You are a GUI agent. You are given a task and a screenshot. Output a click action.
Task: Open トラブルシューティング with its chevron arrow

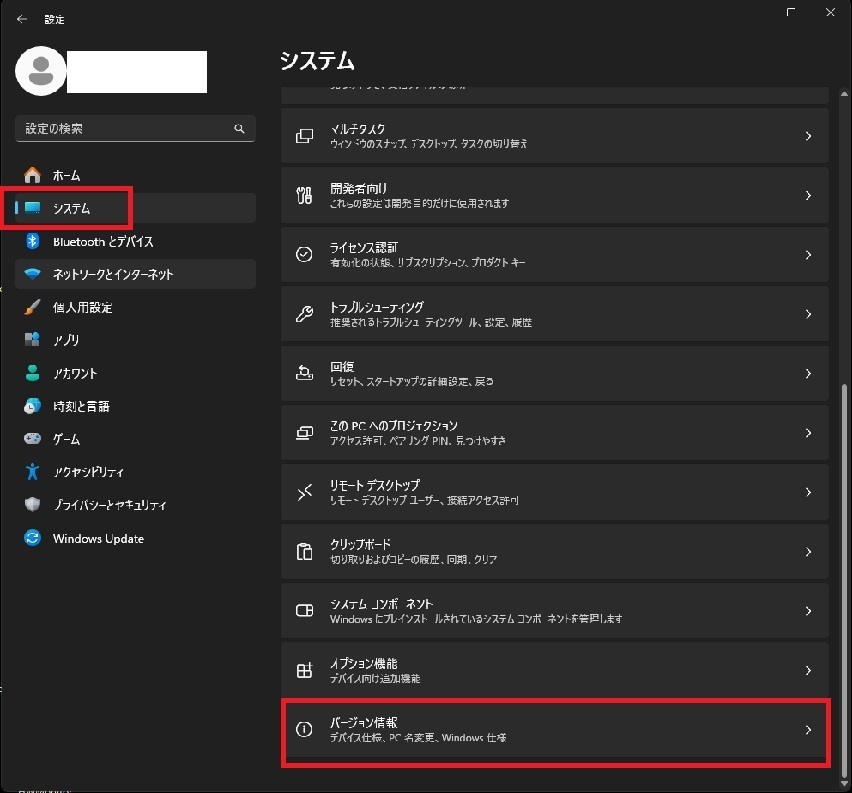tap(809, 314)
